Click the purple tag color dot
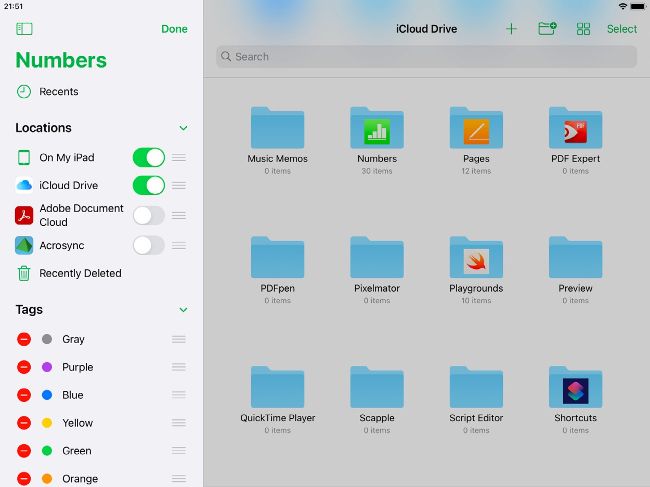This screenshot has width=650, height=487. pos(47,367)
